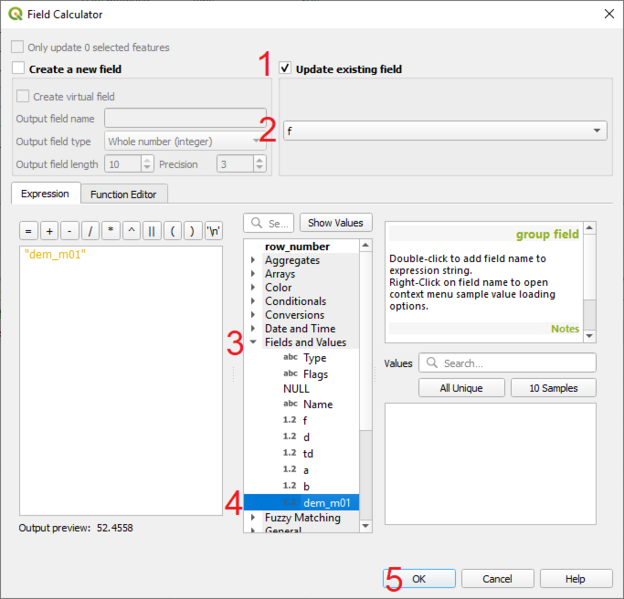Click the Values search field
This screenshot has width=624, height=599.
(x=507, y=363)
